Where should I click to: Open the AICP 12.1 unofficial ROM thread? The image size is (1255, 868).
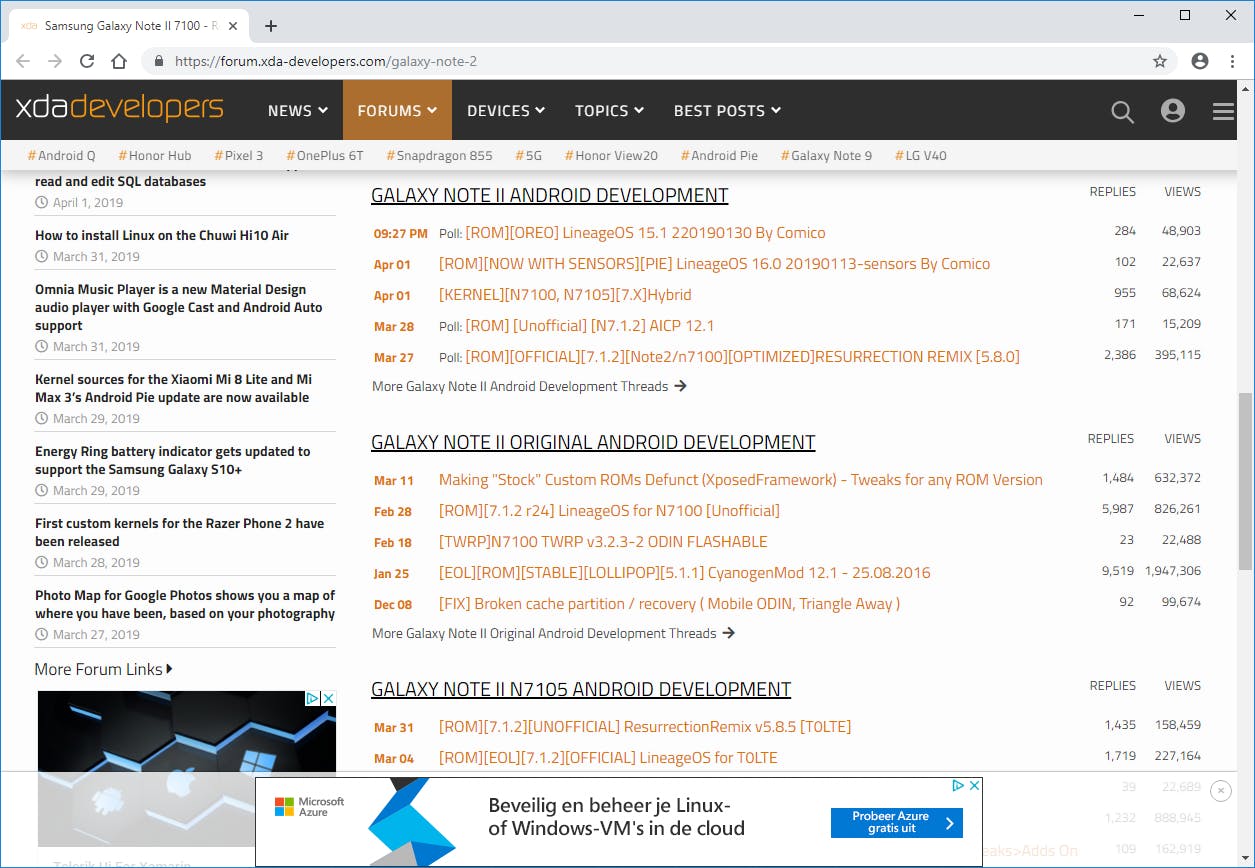coord(589,326)
